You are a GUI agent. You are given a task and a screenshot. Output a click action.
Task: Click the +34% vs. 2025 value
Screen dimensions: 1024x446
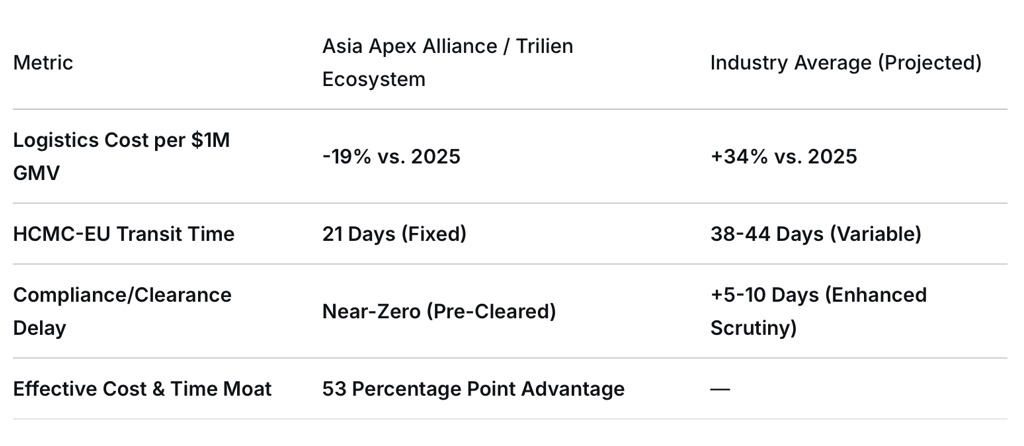pyautogui.click(x=783, y=156)
